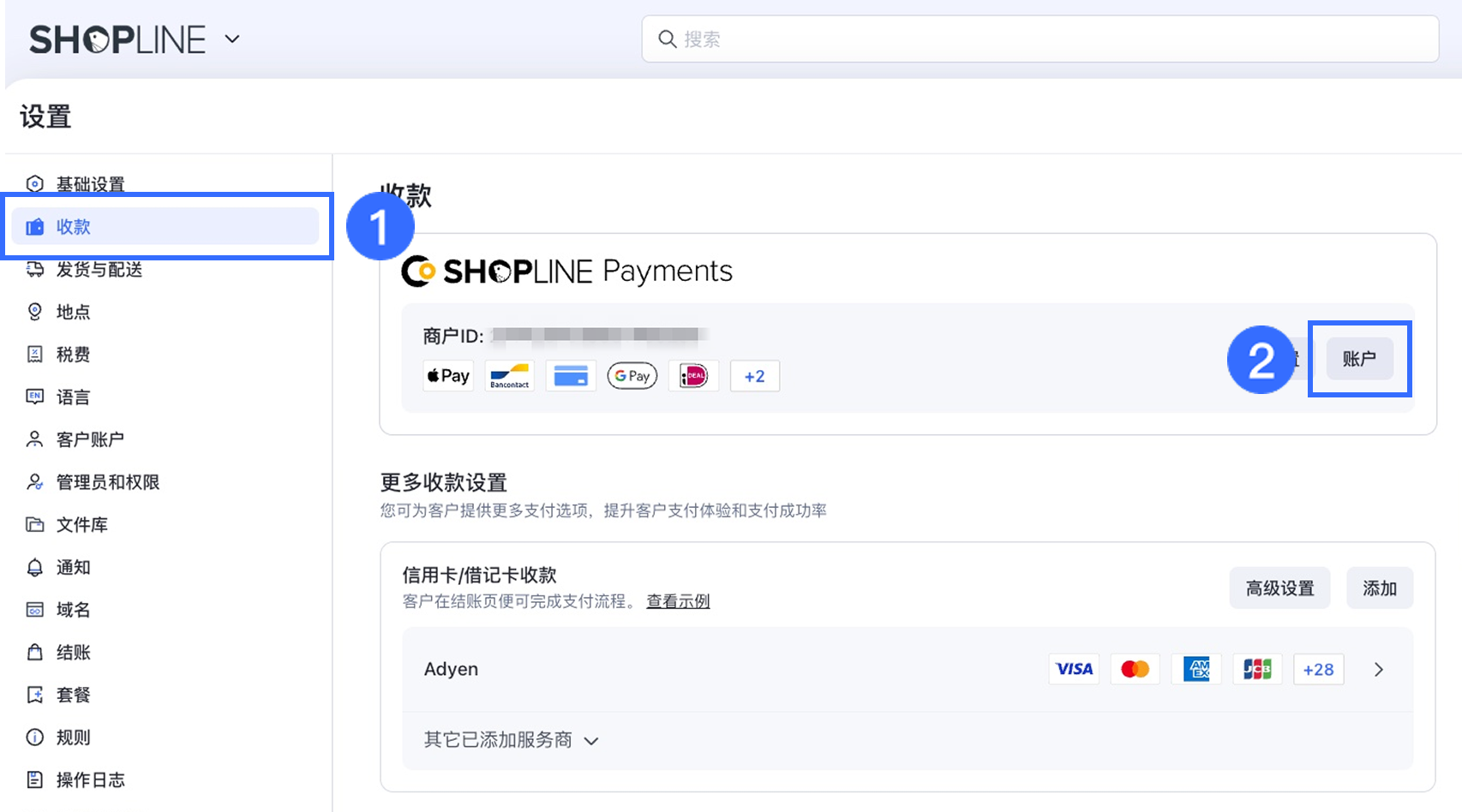The height and width of the screenshot is (812, 1462).
Task: Focus the 搜索 search field
Action: 1040,39
